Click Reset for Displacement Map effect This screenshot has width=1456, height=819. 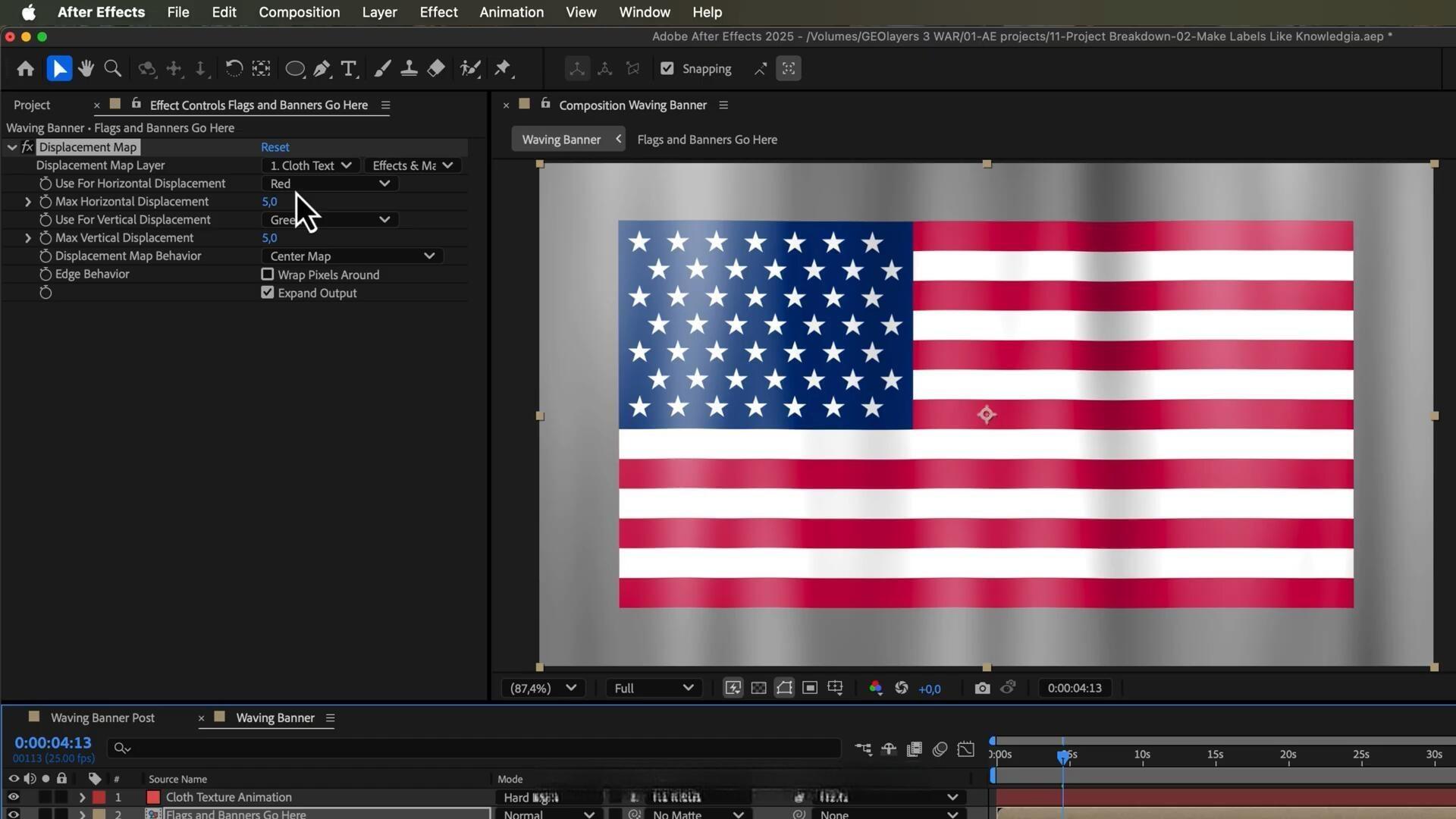(275, 147)
